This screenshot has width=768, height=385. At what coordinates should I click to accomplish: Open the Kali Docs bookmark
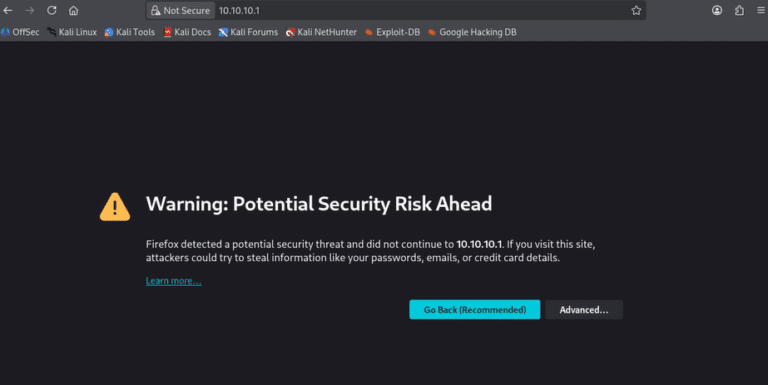[187, 32]
